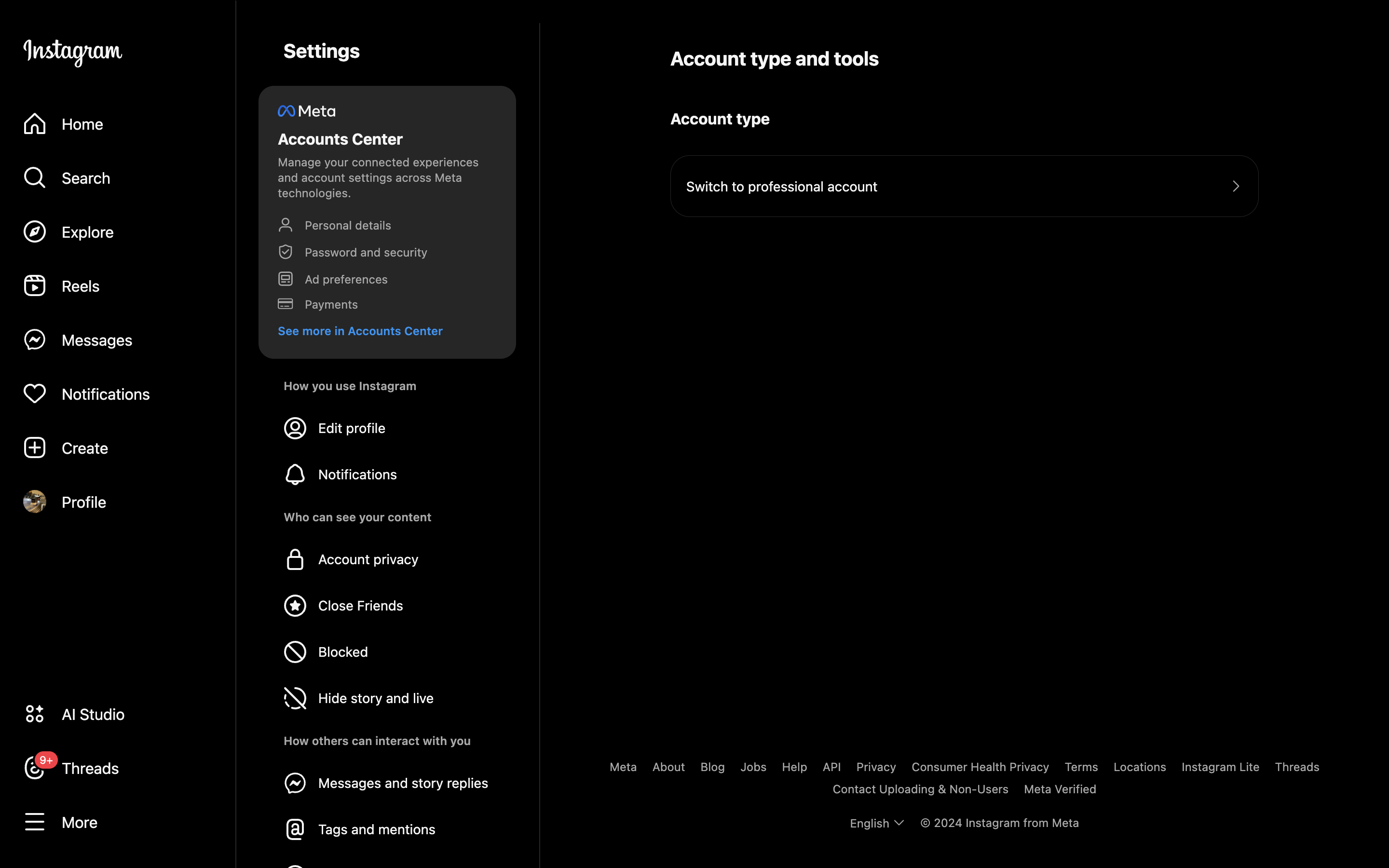Open the Help footer link
Image resolution: width=1389 pixels, height=868 pixels.
pos(794,767)
